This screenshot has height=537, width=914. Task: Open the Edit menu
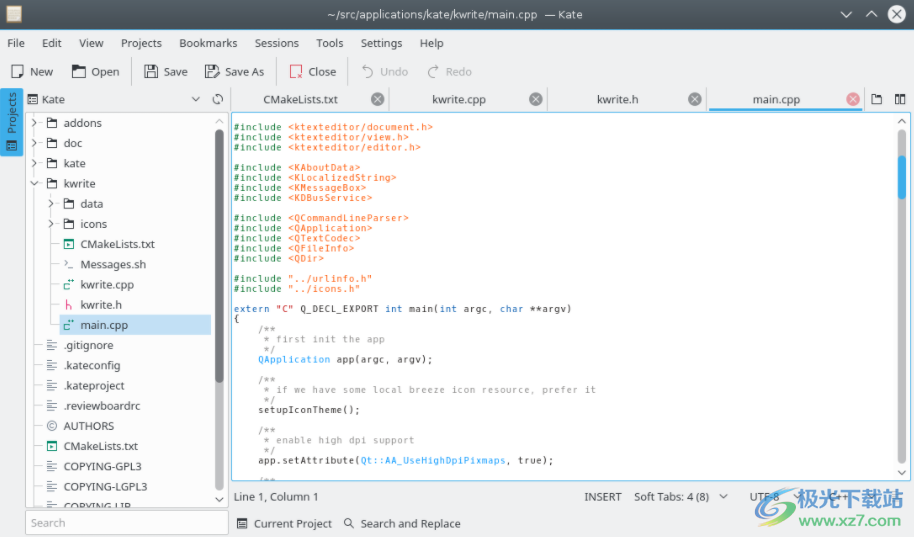point(51,43)
